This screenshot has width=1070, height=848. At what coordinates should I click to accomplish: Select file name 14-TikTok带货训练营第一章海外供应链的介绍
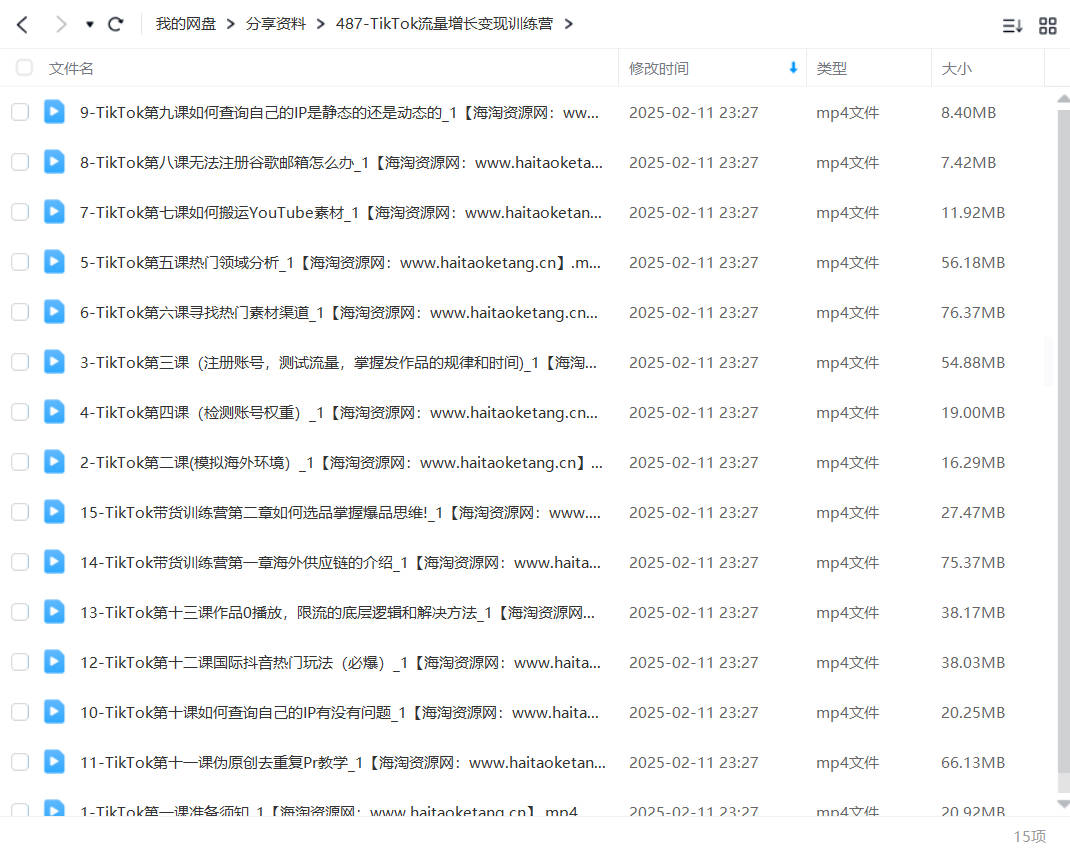pos(341,563)
